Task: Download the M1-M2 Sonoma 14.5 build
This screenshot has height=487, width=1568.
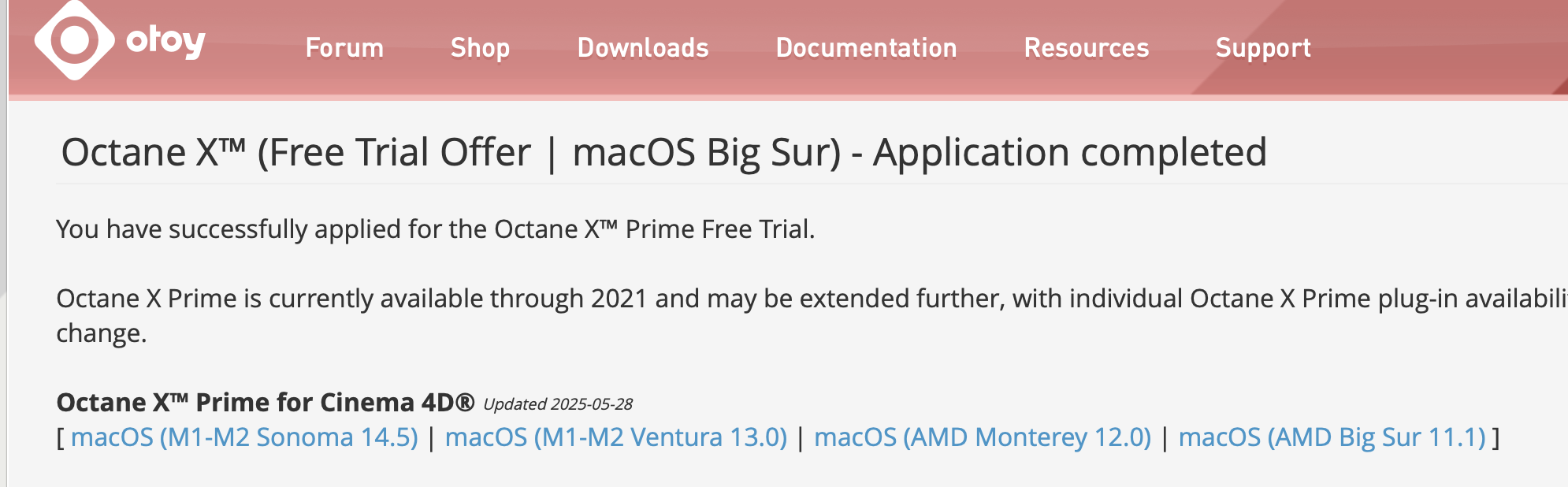Action: click(x=244, y=437)
